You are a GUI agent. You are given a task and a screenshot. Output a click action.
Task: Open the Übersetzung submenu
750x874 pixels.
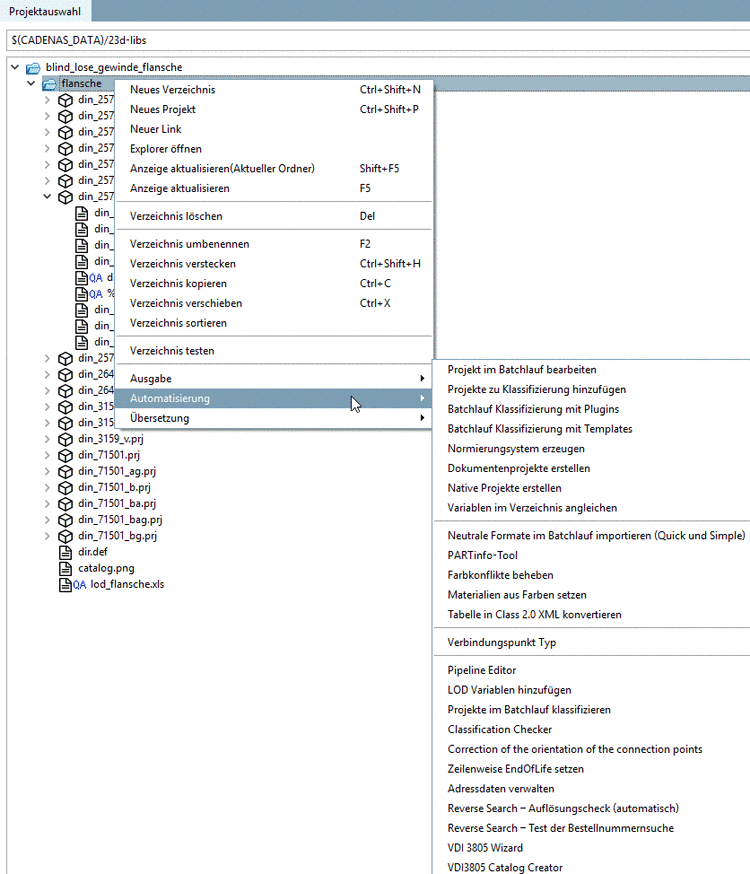pos(274,419)
